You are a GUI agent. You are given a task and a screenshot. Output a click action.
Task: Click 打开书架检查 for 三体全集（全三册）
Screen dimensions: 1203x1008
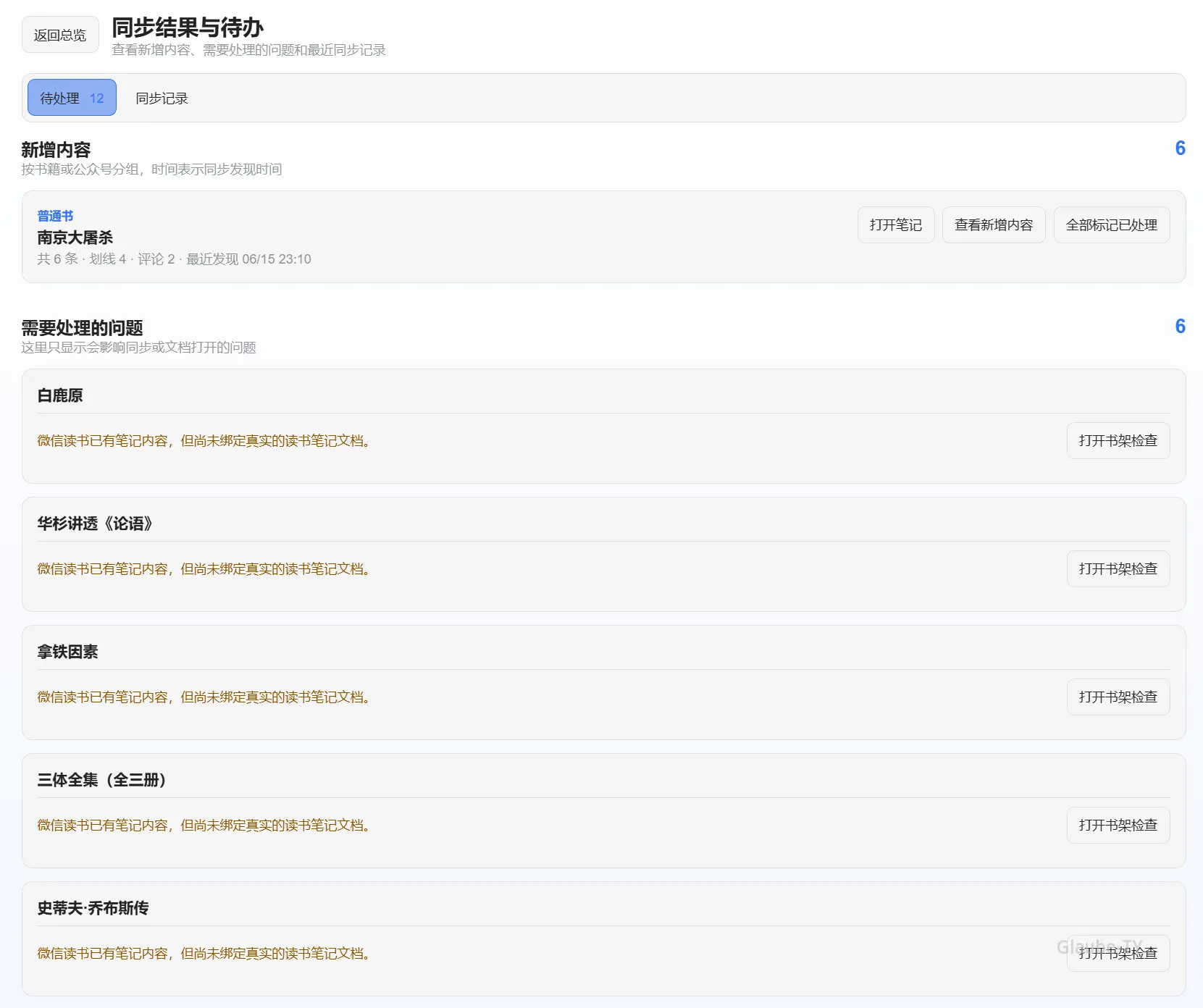(x=1118, y=825)
